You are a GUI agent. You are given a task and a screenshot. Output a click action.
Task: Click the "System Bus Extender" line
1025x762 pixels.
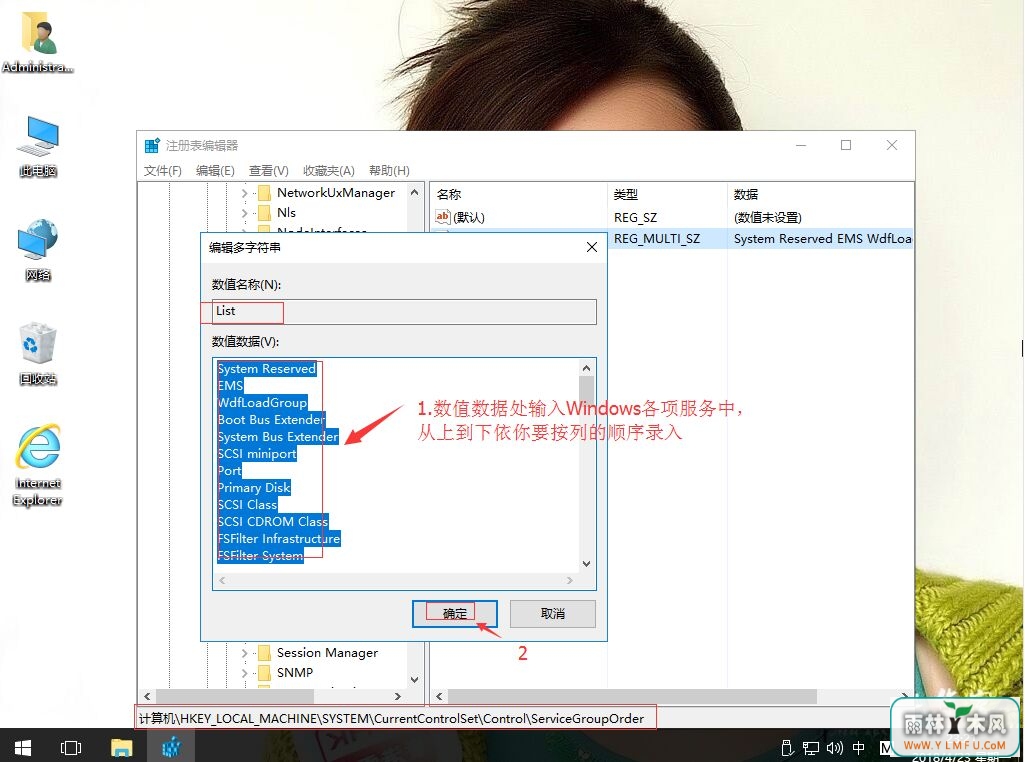[278, 437]
